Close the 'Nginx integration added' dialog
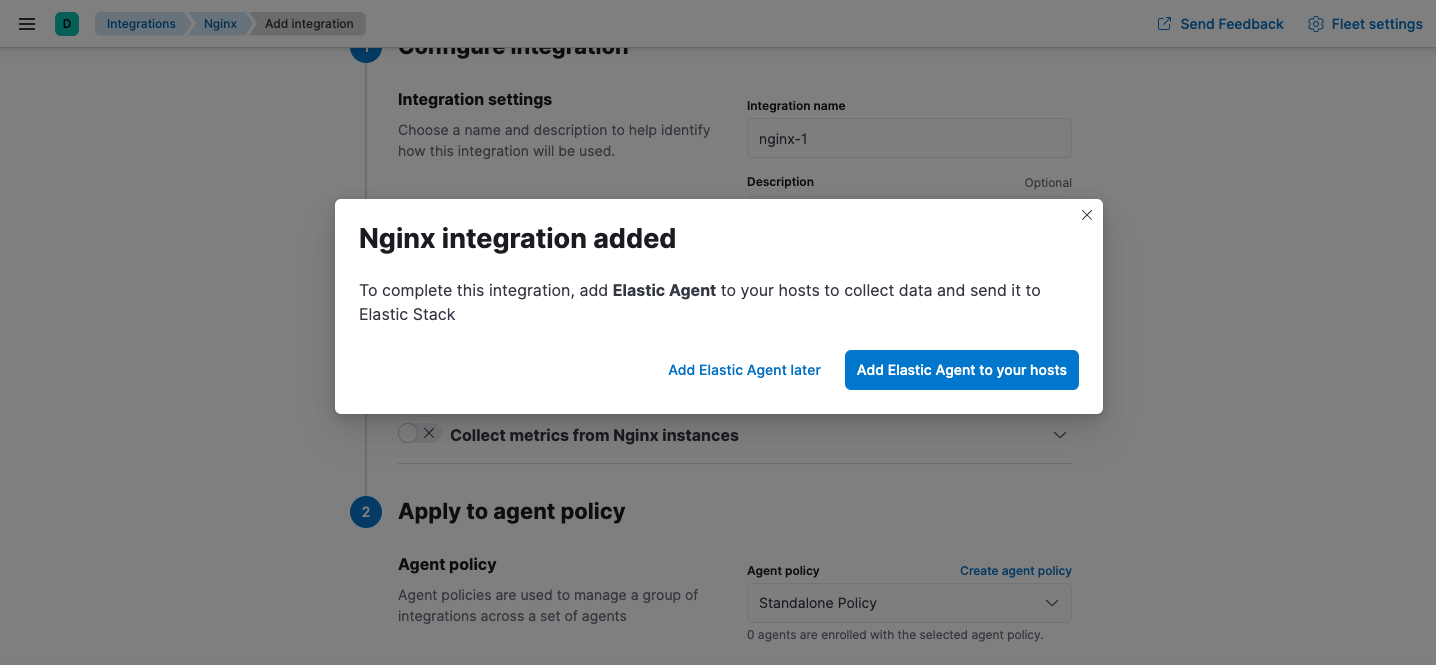The width and height of the screenshot is (1436, 665). (1087, 214)
